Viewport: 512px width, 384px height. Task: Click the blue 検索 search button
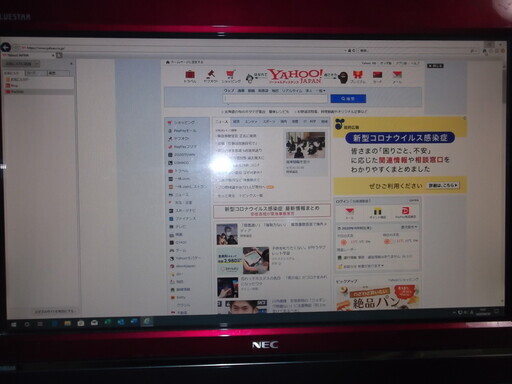point(348,99)
